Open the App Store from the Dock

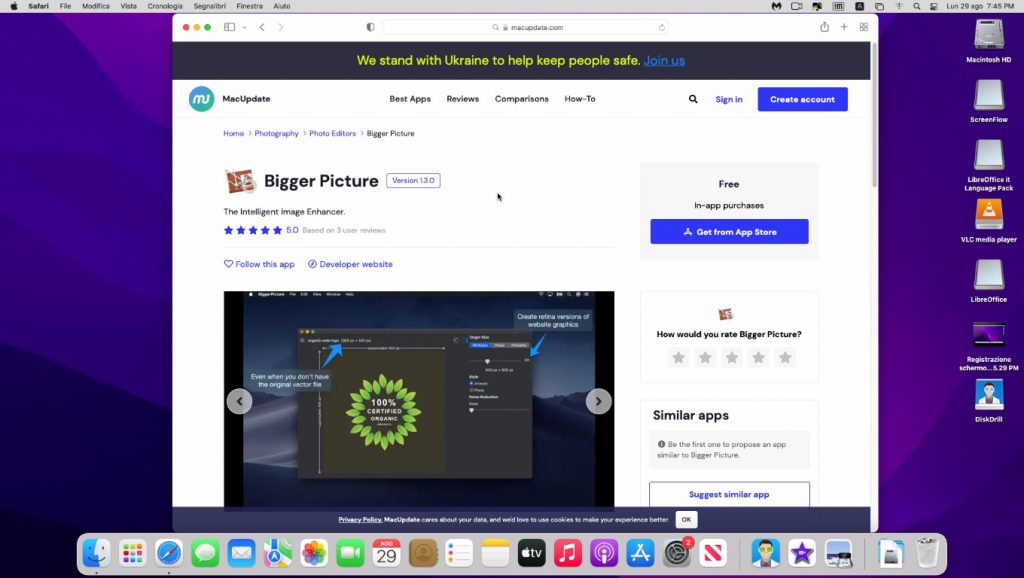tap(640, 551)
